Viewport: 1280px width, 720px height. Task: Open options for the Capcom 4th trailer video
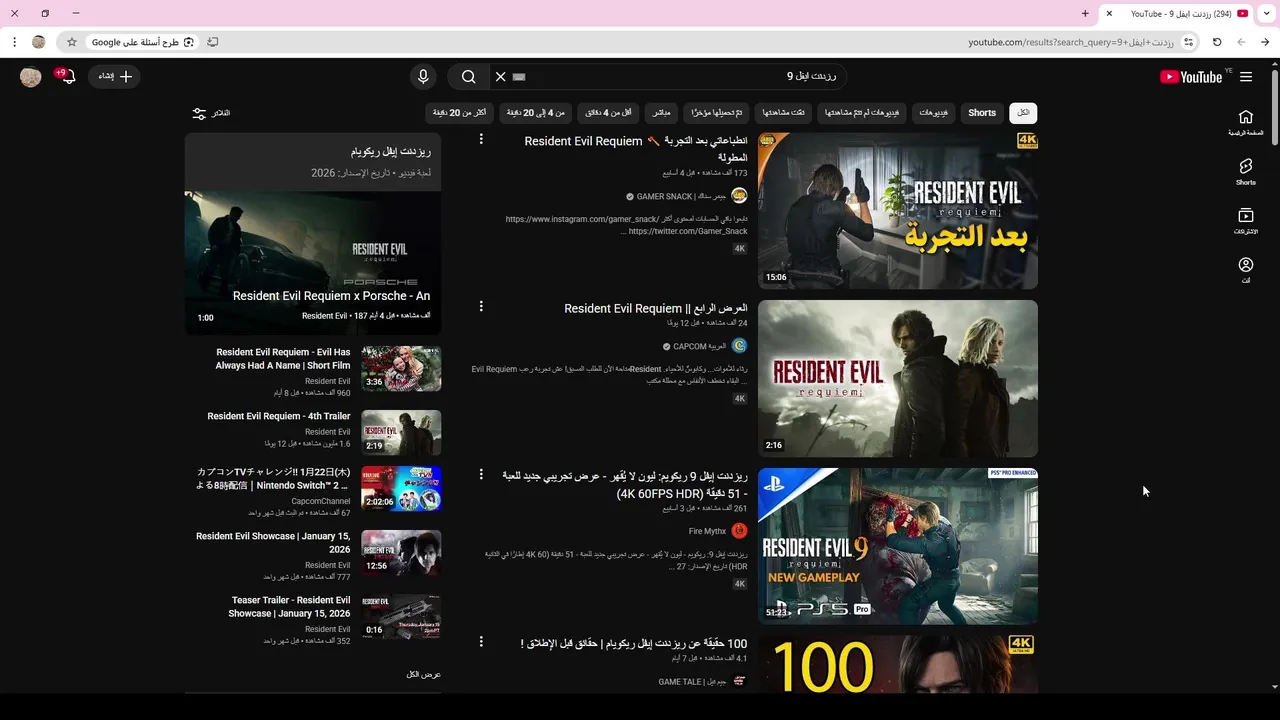tap(481, 306)
